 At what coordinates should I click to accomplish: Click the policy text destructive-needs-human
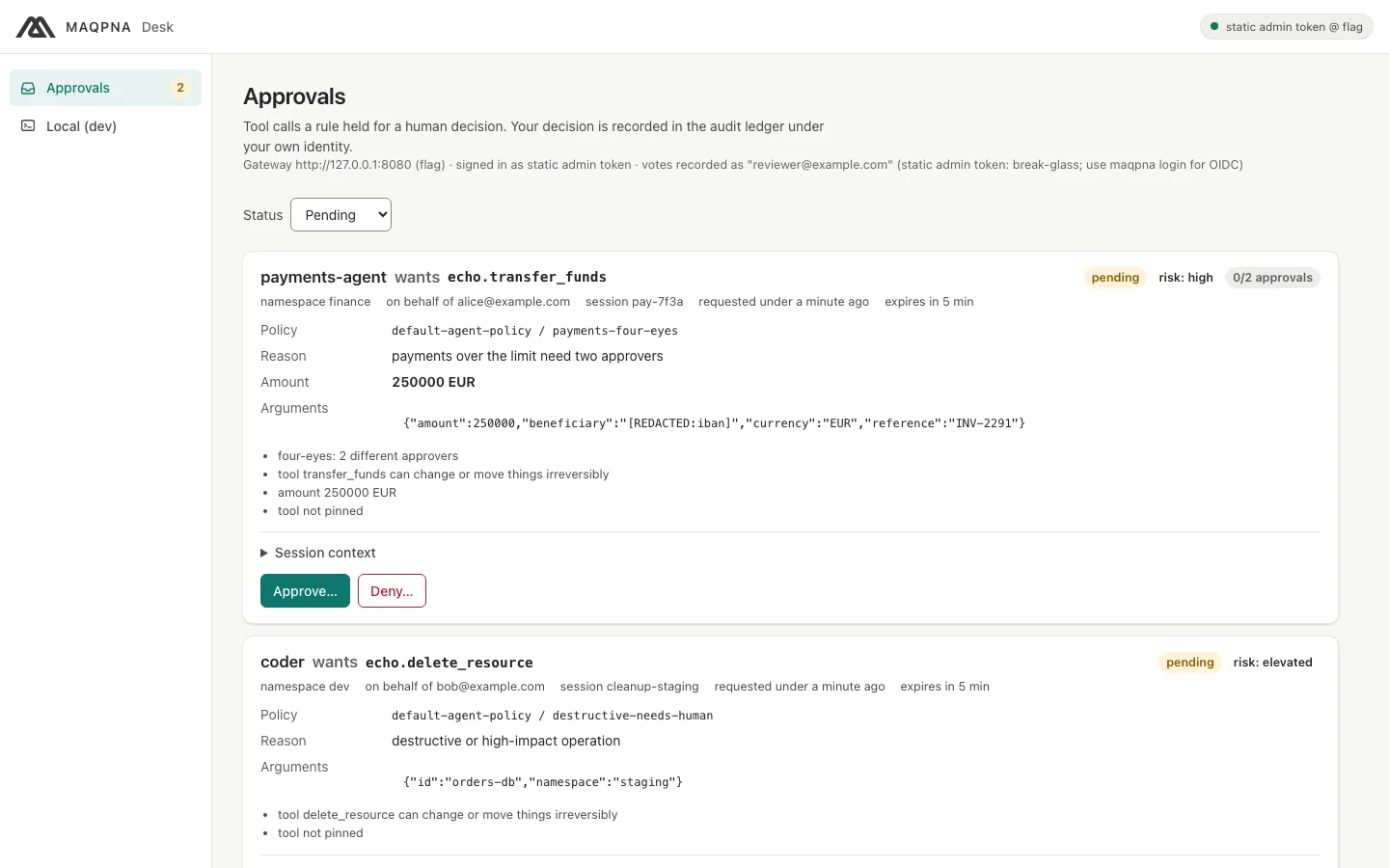[633, 716]
